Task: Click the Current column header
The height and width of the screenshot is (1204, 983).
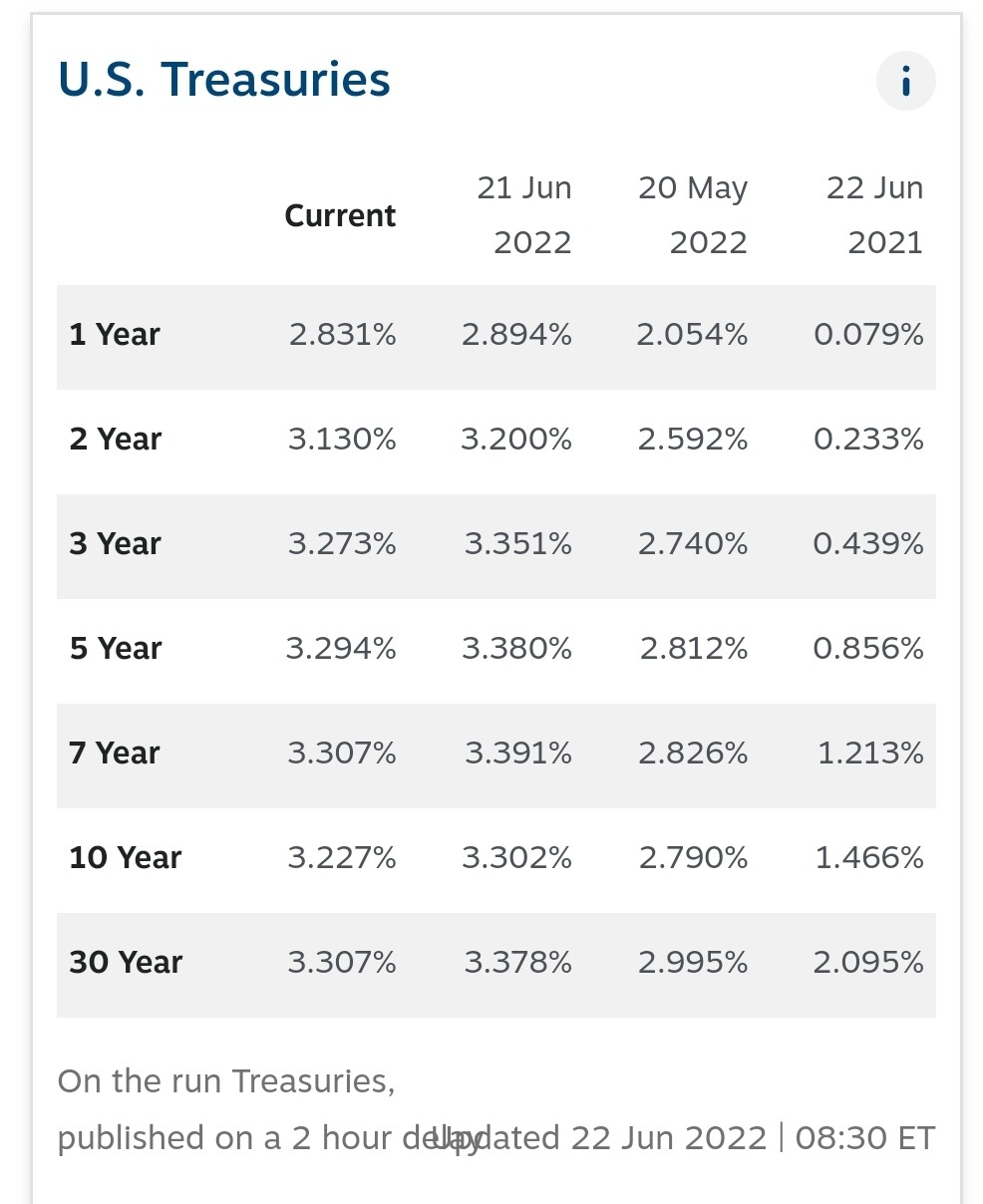Action: (x=340, y=215)
